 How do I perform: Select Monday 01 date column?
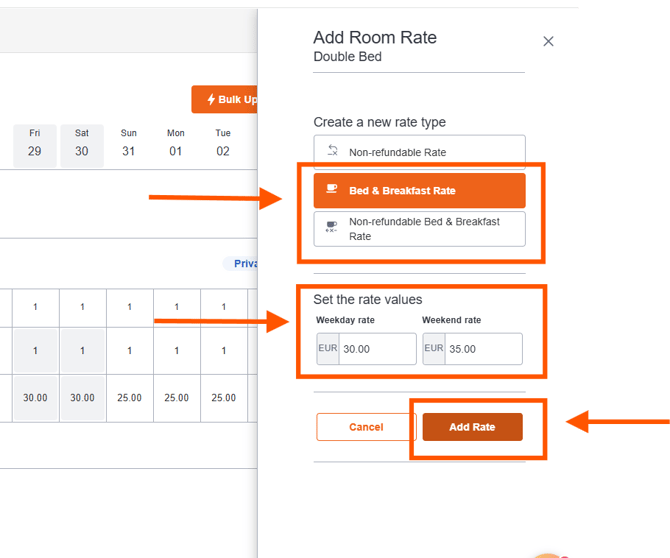pos(176,143)
